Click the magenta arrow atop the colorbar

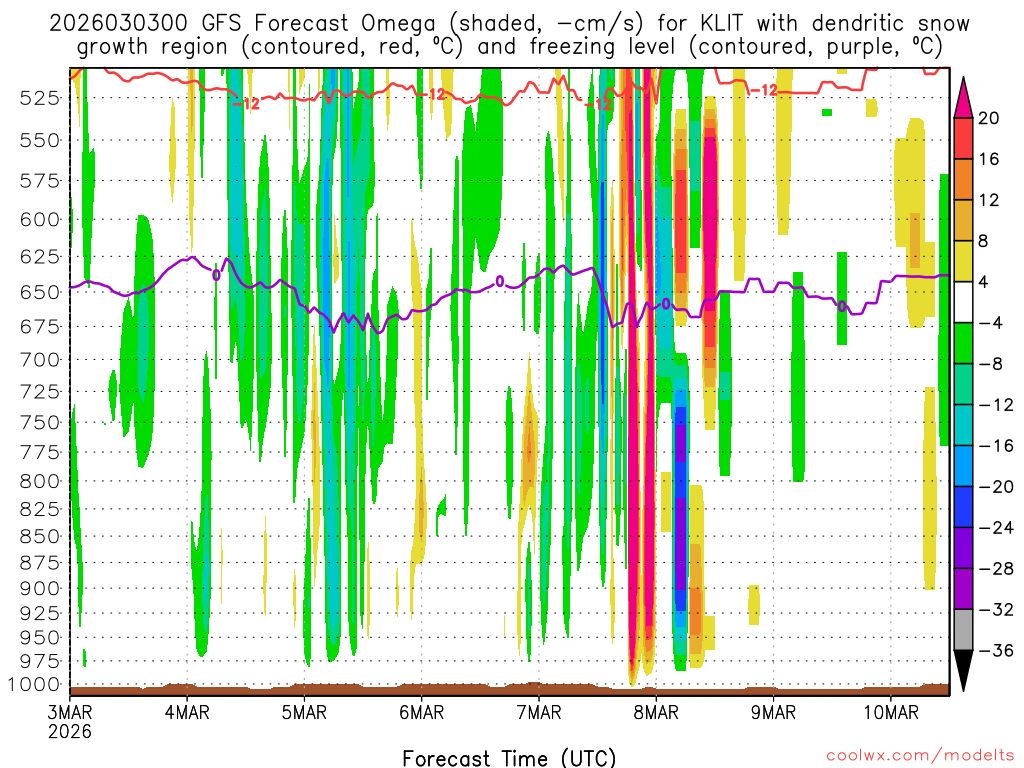(964, 96)
